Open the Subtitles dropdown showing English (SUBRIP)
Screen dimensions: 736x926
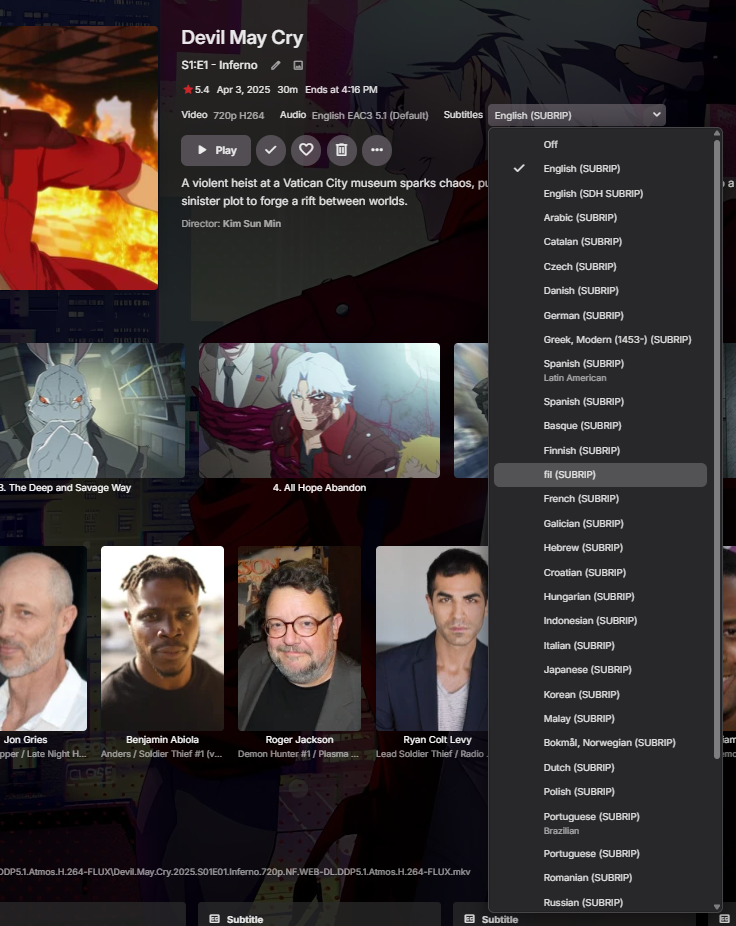(x=577, y=115)
